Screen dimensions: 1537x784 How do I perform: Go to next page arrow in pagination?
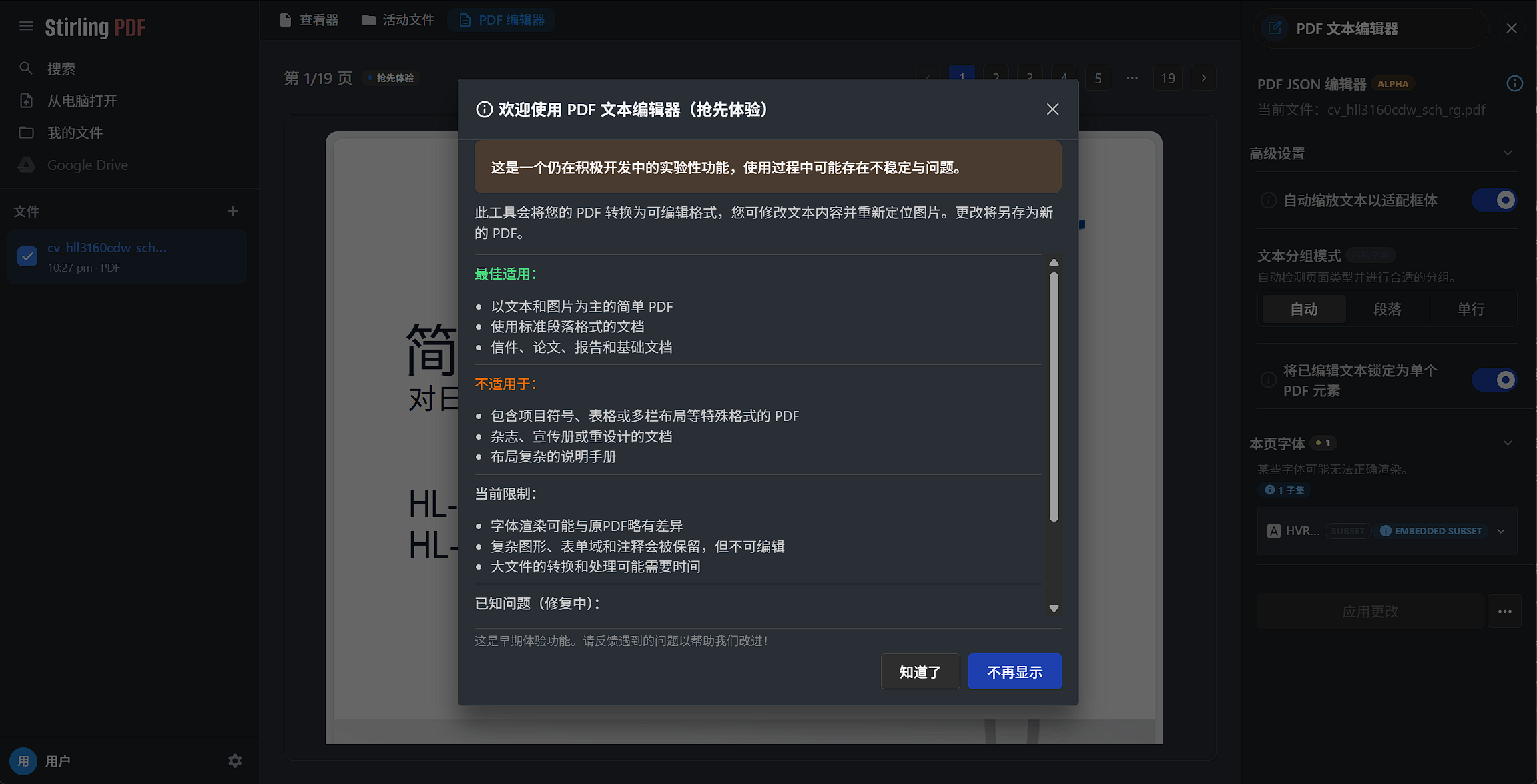click(x=1203, y=78)
